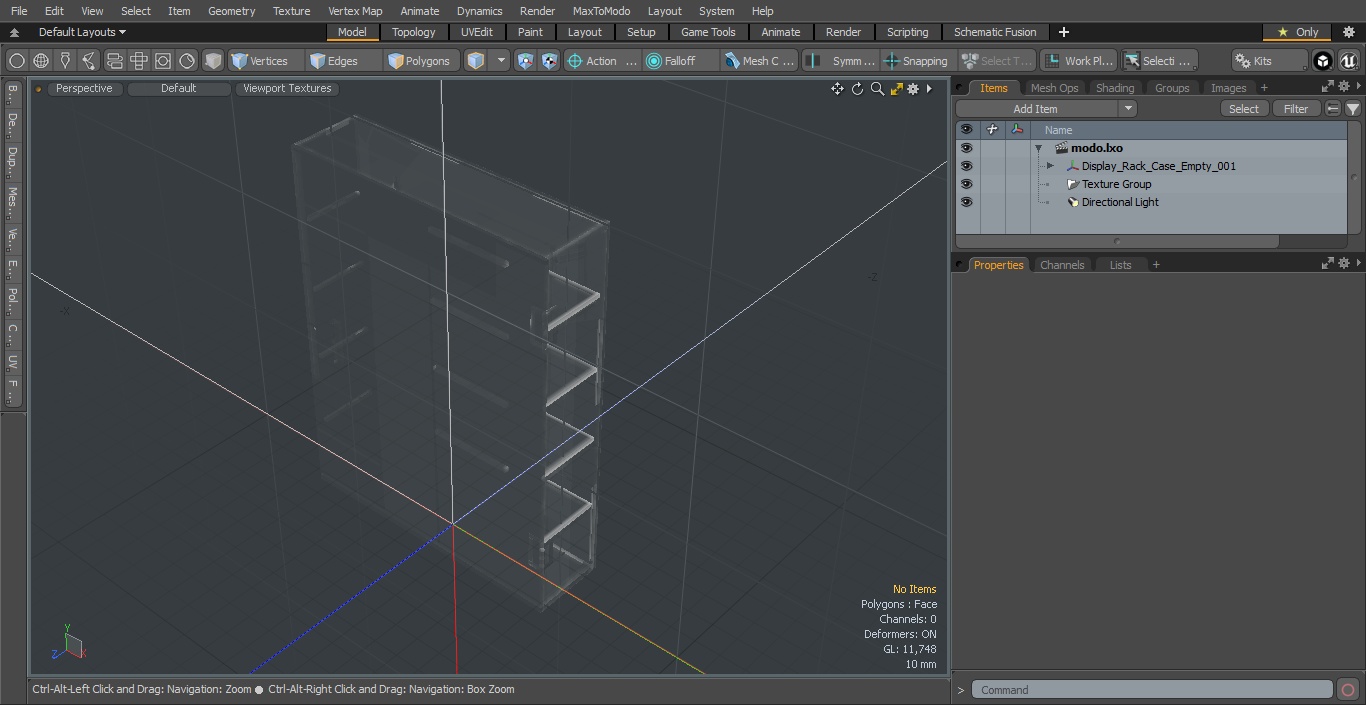Viewport: 1366px width, 705px height.
Task: Open Channels tab in properties panel
Action: click(x=1062, y=265)
